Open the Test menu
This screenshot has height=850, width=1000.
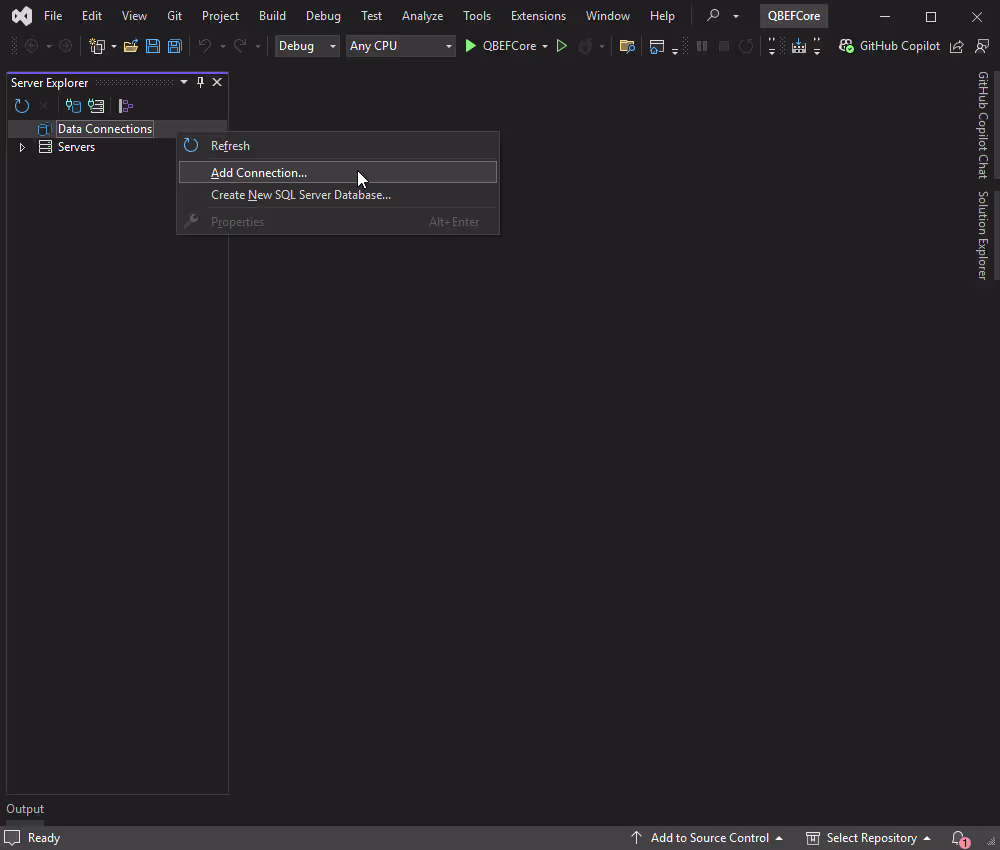[x=371, y=16]
